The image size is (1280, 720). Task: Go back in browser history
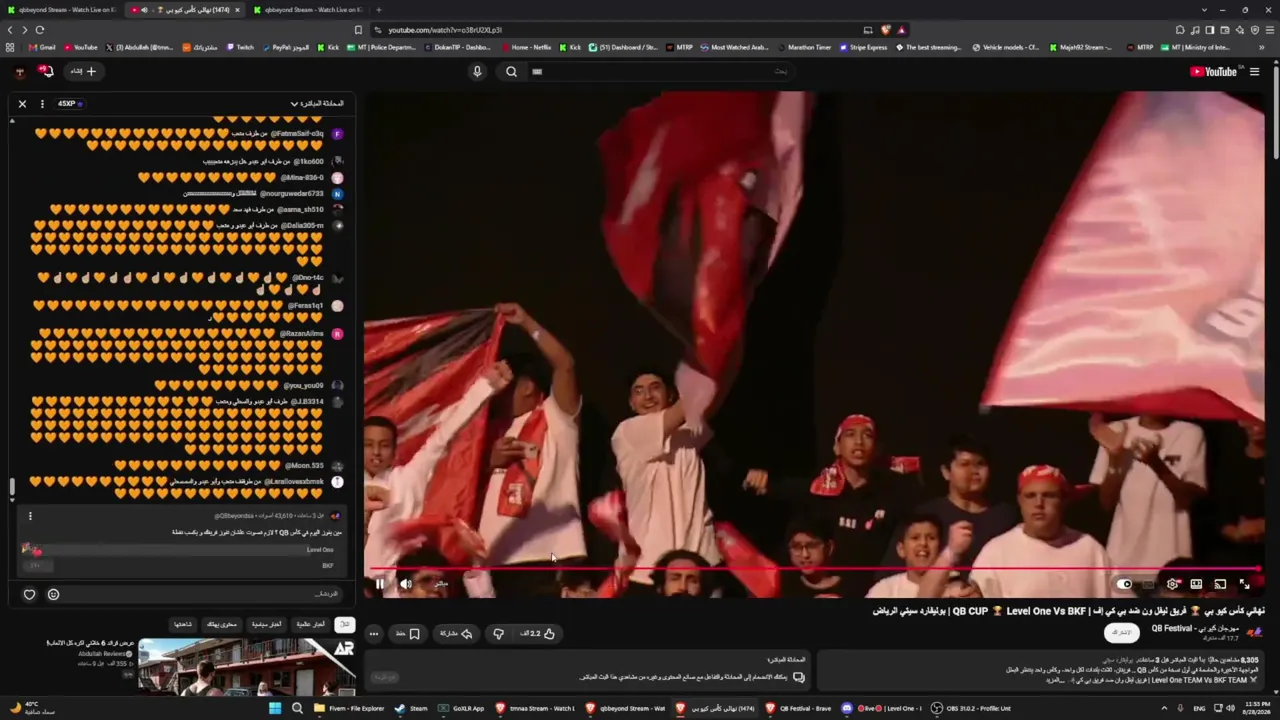tap(10, 30)
